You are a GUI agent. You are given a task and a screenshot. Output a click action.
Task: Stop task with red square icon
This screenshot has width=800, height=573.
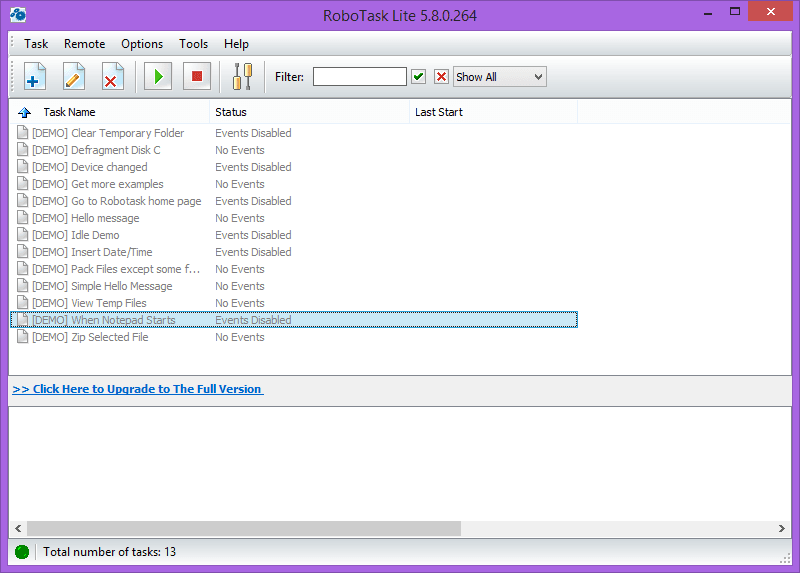coord(197,77)
